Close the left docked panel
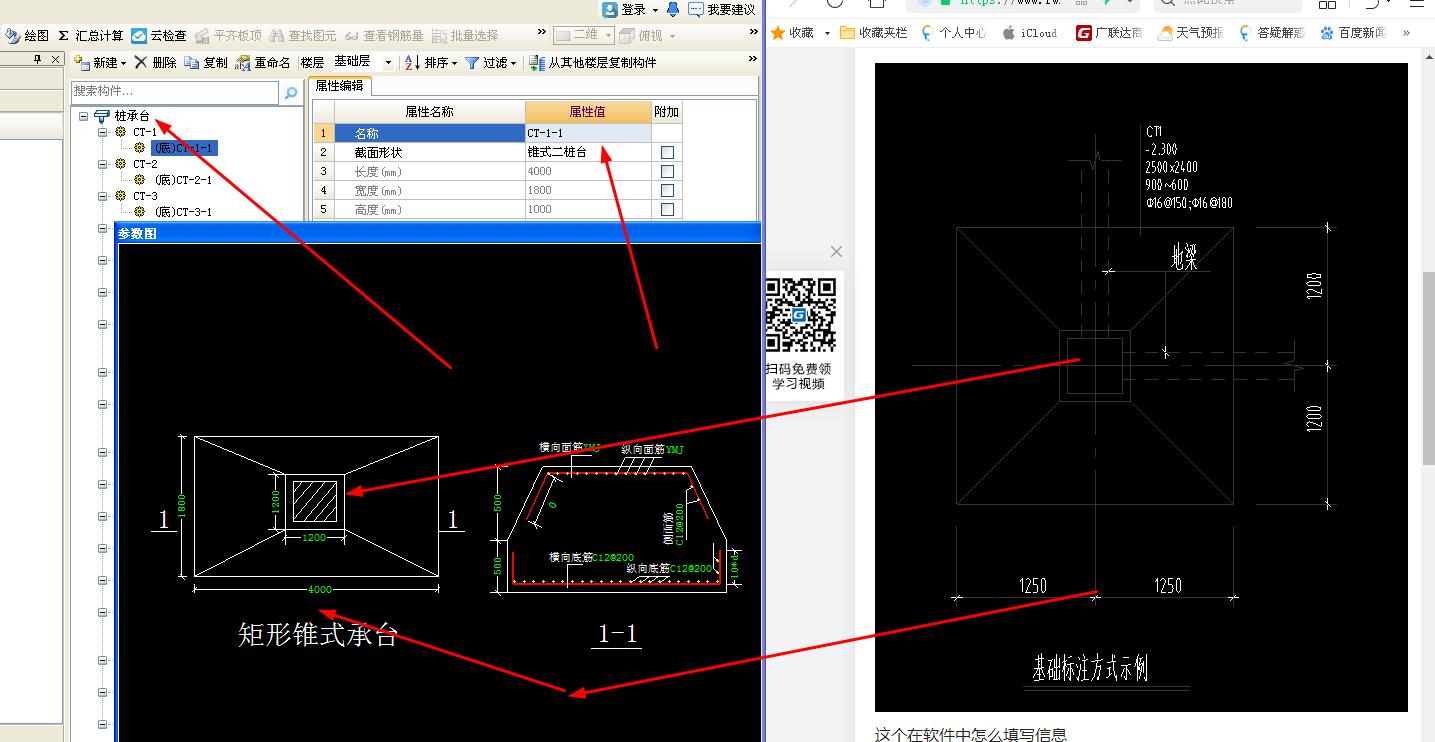The height and width of the screenshot is (742, 1435). (x=56, y=61)
